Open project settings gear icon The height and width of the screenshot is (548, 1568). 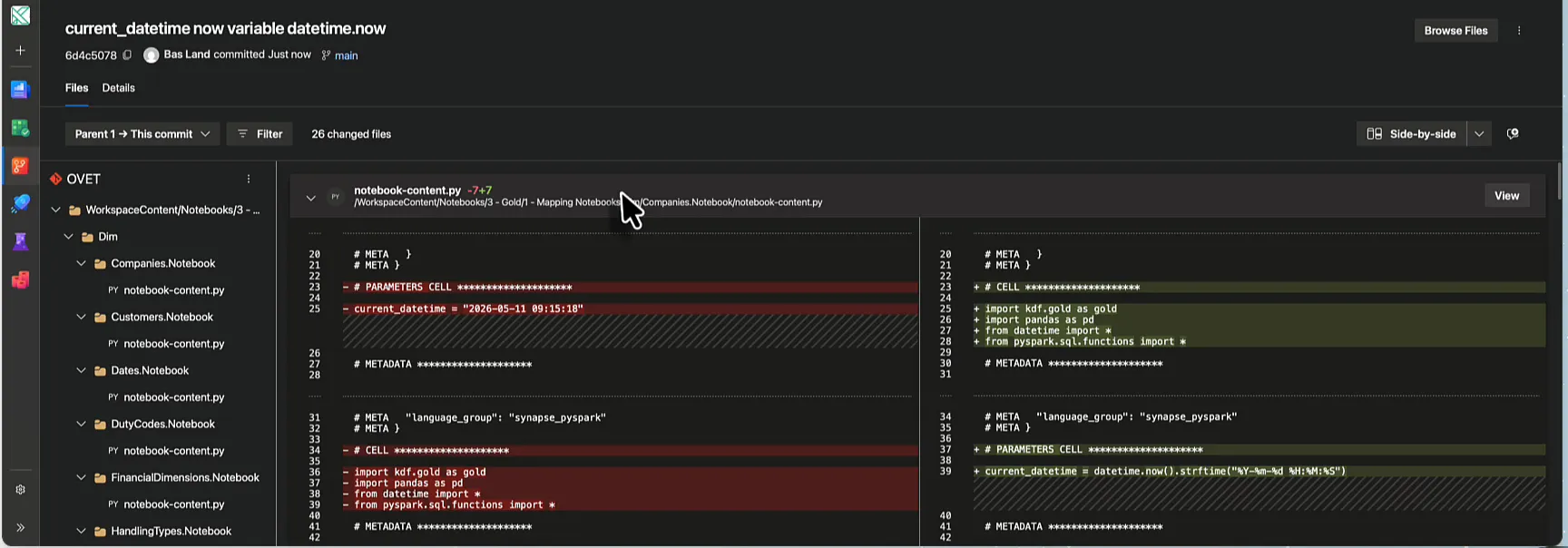point(20,489)
